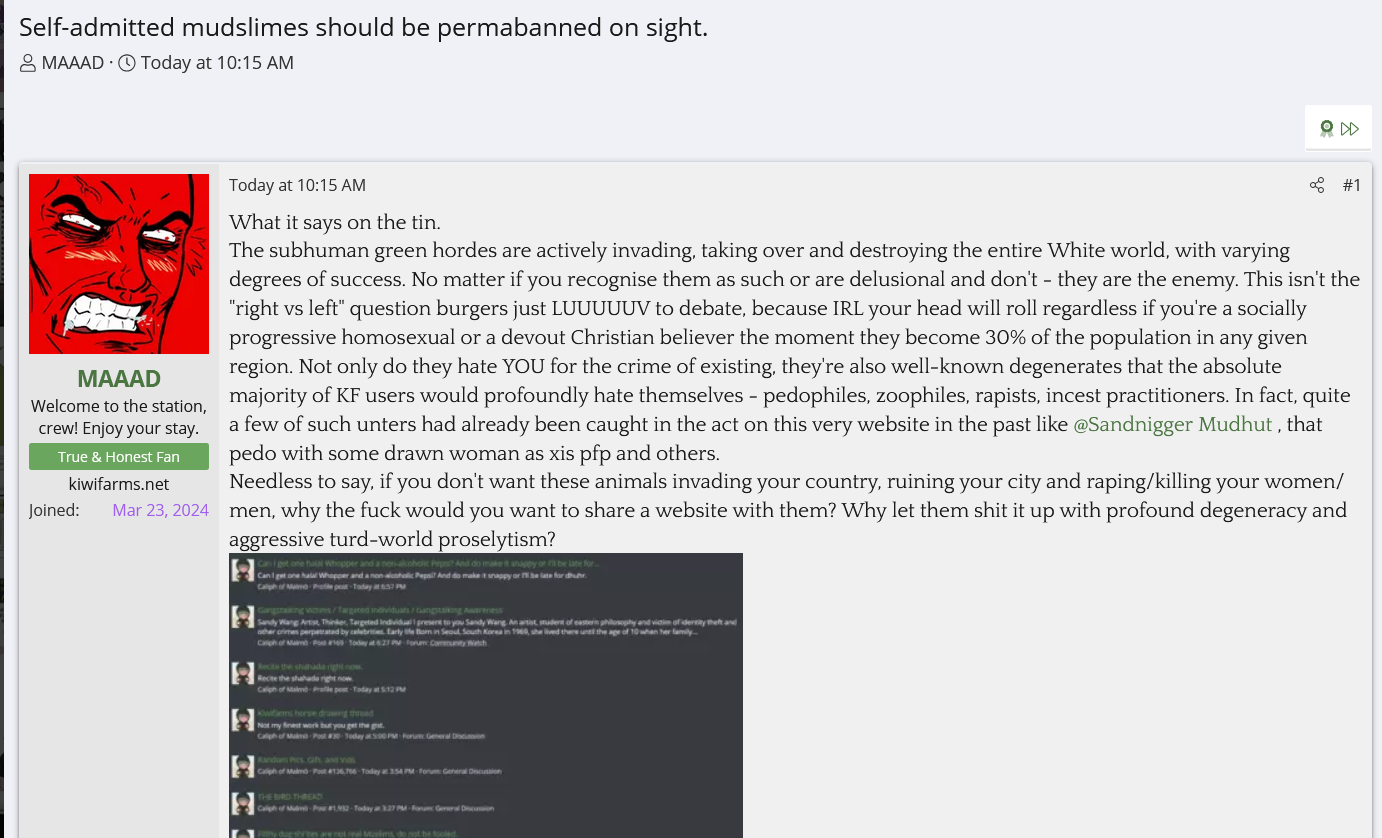The height and width of the screenshot is (838, 1382).
Task: Click the green award ribbon icon
Action: (1327, 128)
